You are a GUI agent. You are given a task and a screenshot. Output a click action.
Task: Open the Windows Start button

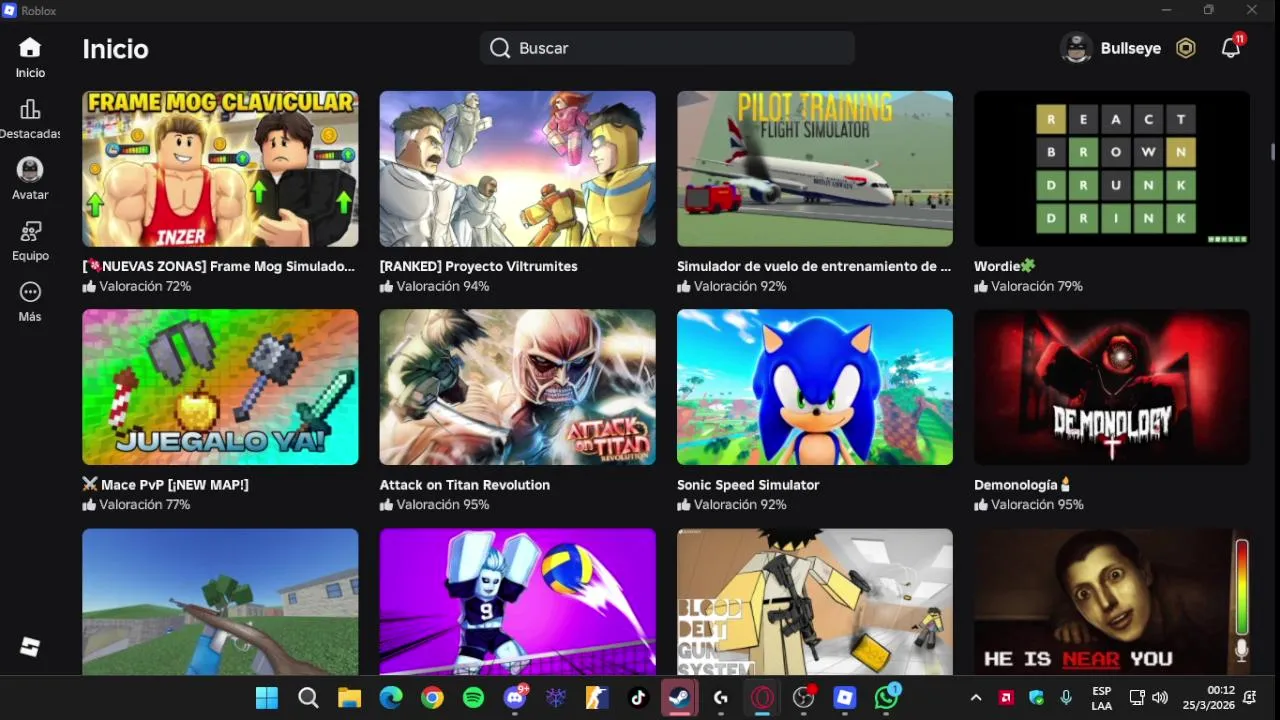pos(267,698)
